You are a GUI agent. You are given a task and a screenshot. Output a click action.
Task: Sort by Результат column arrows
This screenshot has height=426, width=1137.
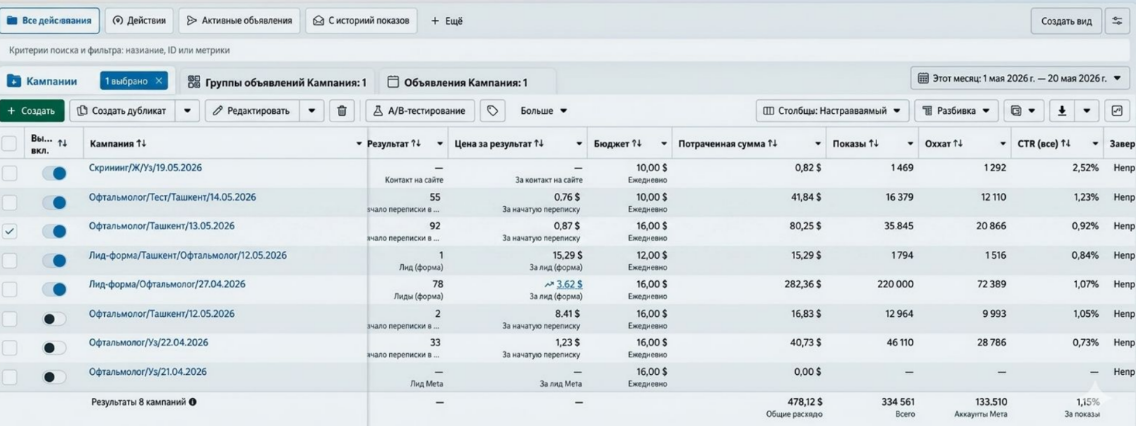(x=416, y=144)
